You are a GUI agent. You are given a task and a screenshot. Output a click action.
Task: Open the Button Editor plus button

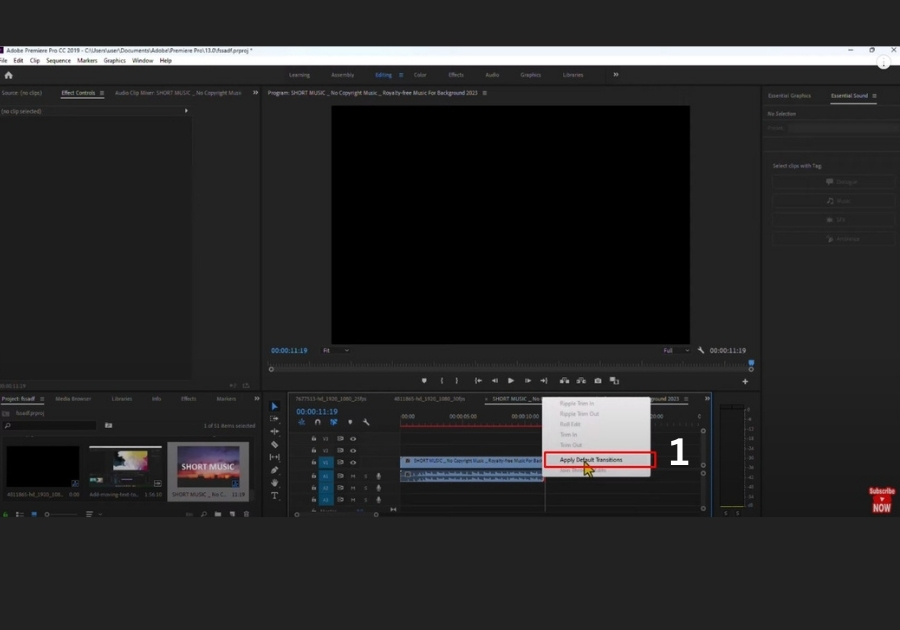click(744, 381)
